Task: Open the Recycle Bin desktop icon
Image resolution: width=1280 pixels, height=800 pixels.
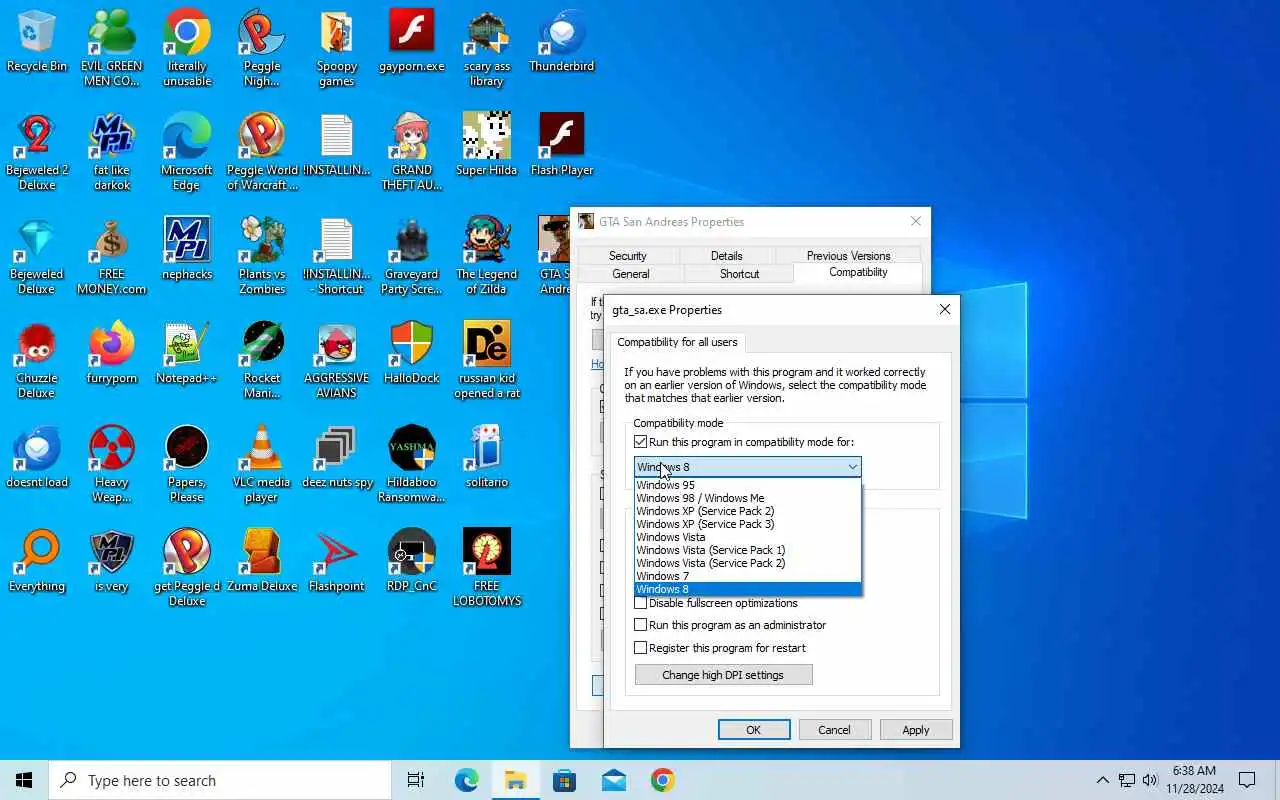Action: pyautogui.click(x=37, y=41)
